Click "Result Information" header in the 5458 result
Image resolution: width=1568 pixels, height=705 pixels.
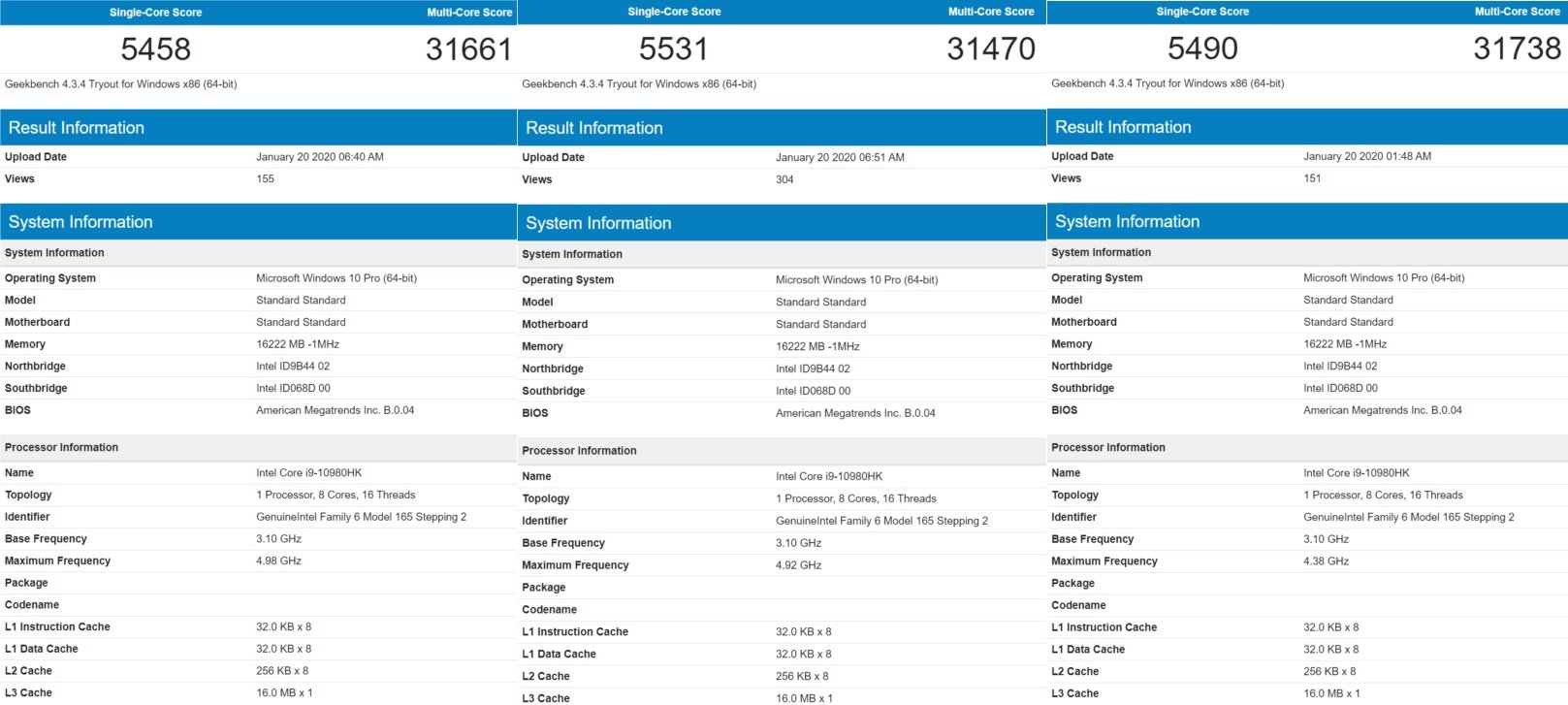tap(258, 128)
